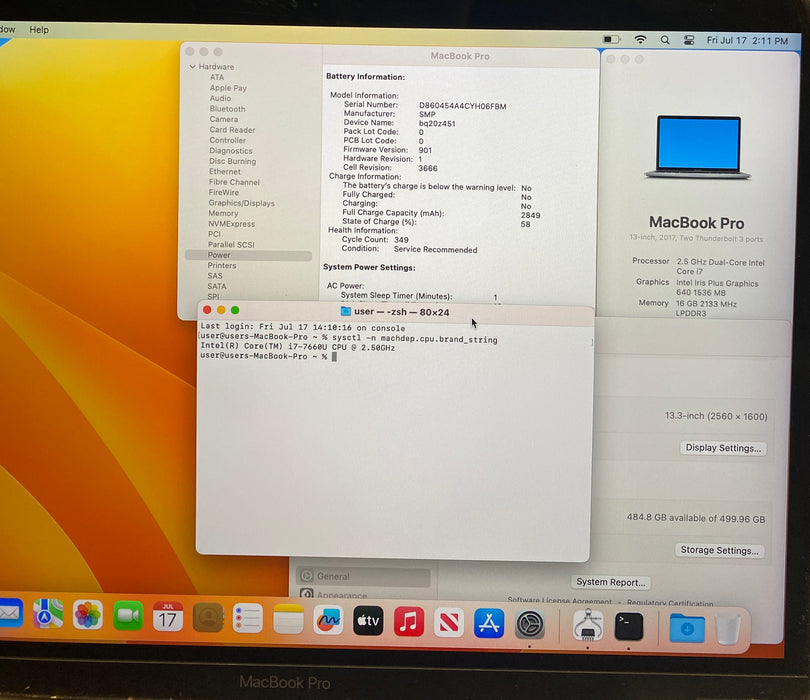Click the battery status icon in menu bar
The height and width of the screenshot is (700, 810).
coord(612,39)
